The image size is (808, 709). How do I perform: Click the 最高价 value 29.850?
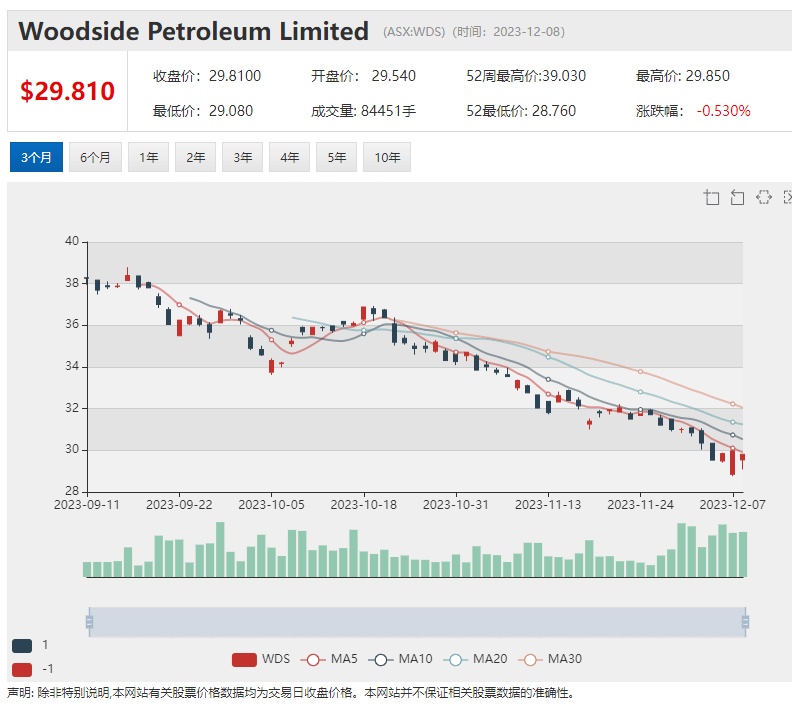[708, 76]
